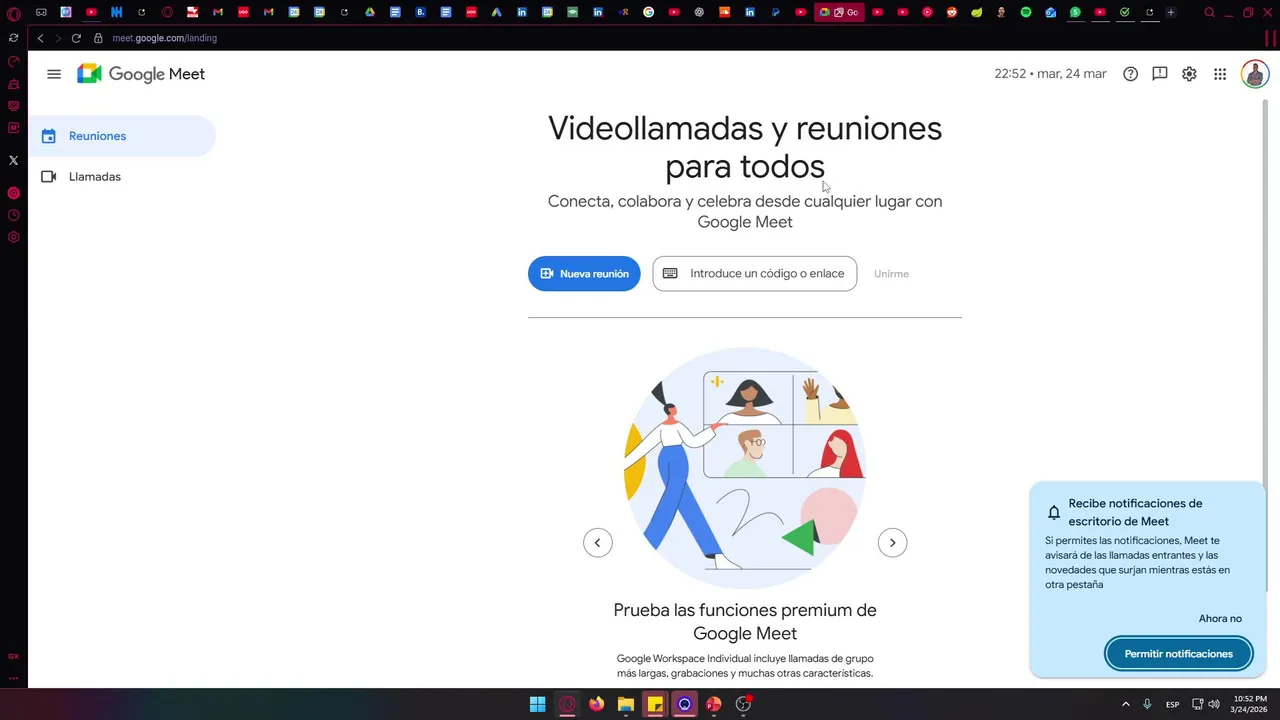Switch to the Spotify browser tab
1280x720 pixels.
coord(1026,12)
